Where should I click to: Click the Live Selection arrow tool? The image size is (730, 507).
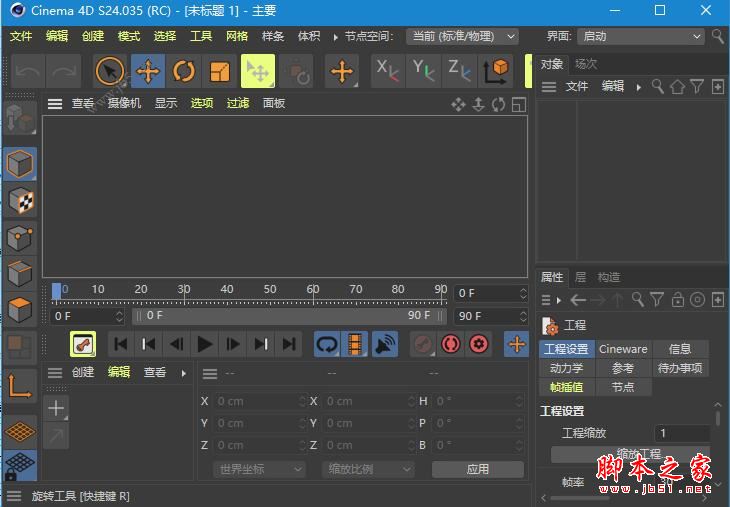[110, 71]
